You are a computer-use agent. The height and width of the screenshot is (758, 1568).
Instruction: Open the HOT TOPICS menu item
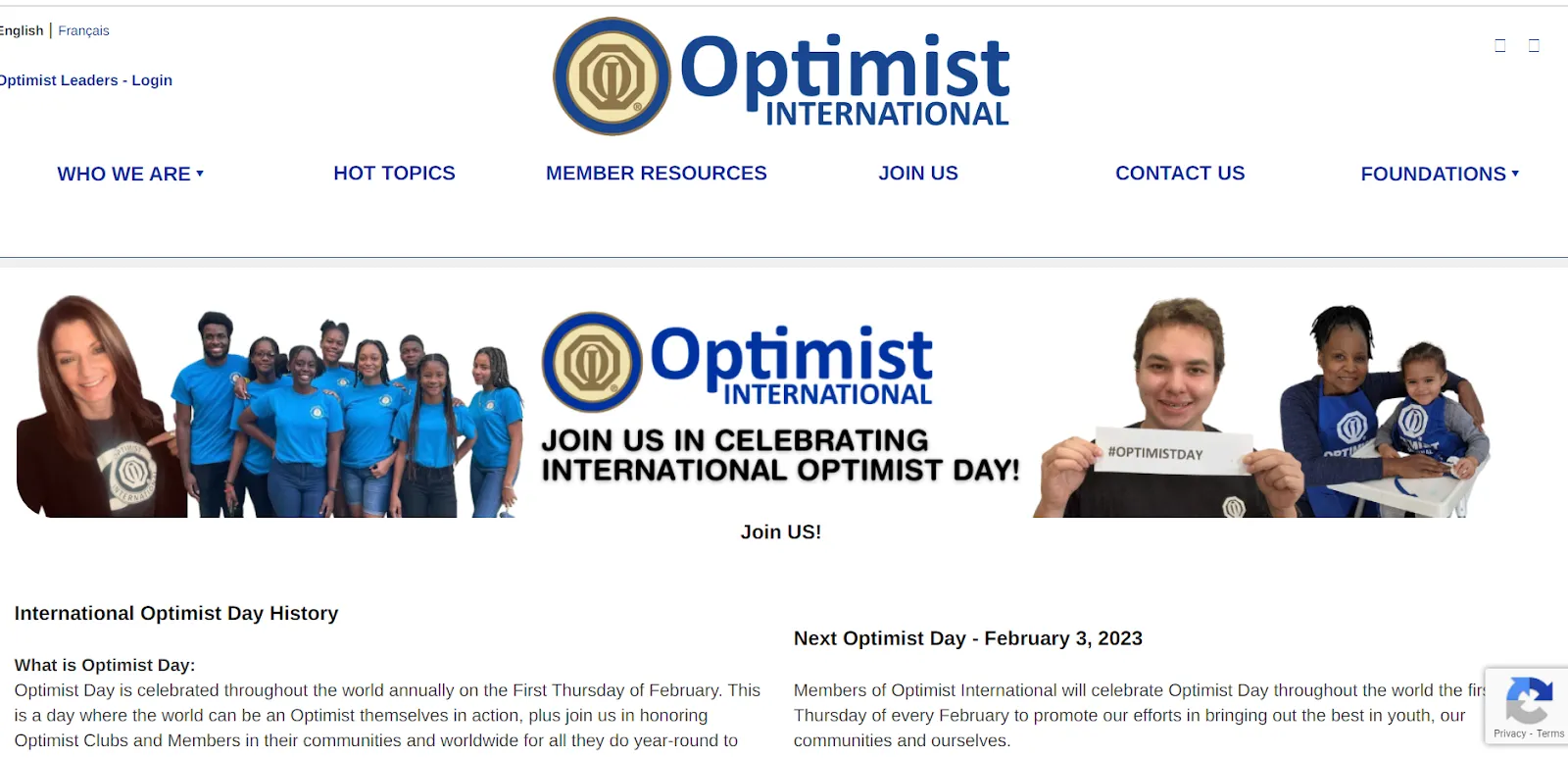point(394,173)
